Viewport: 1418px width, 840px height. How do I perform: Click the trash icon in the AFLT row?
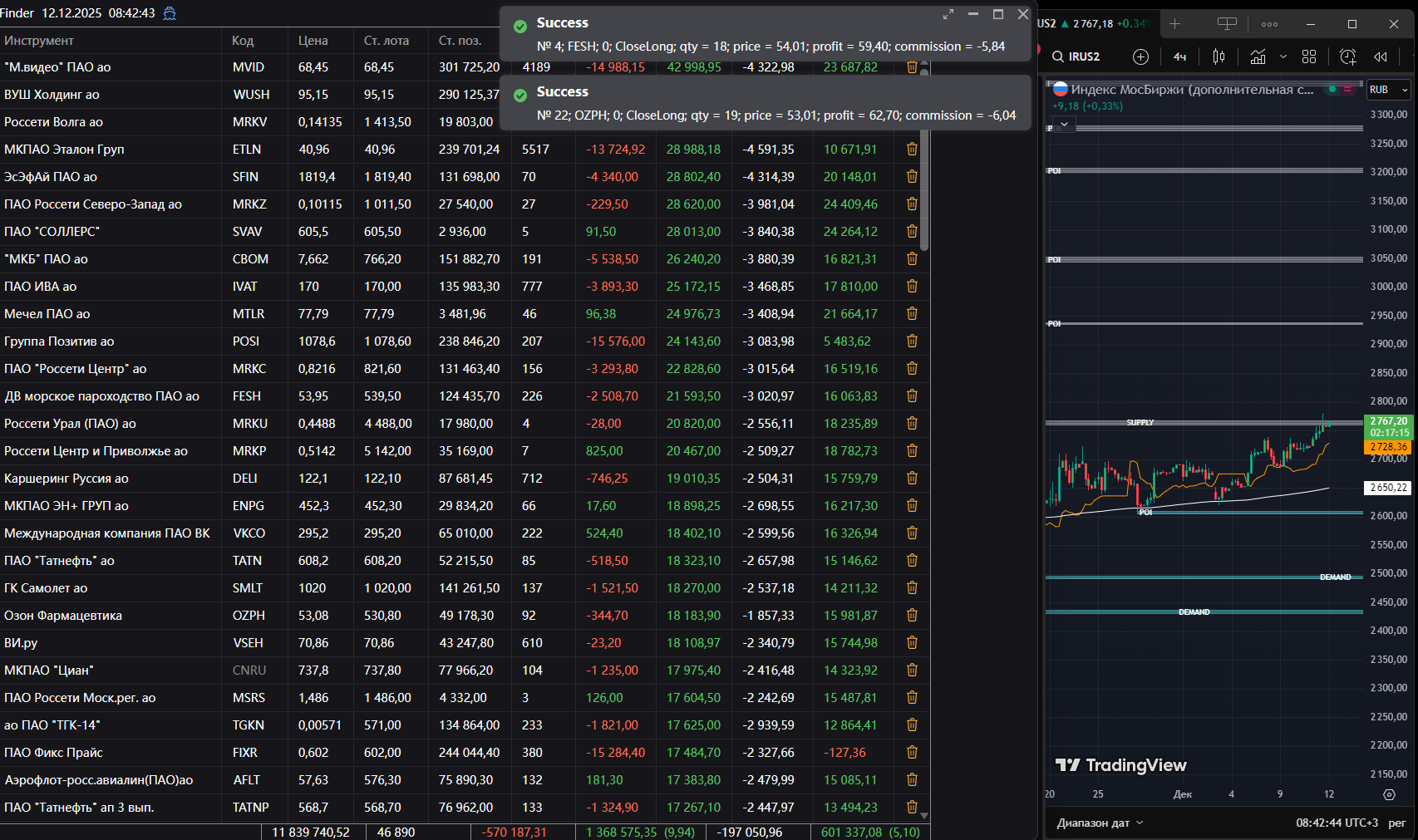[x=912, y=779]
